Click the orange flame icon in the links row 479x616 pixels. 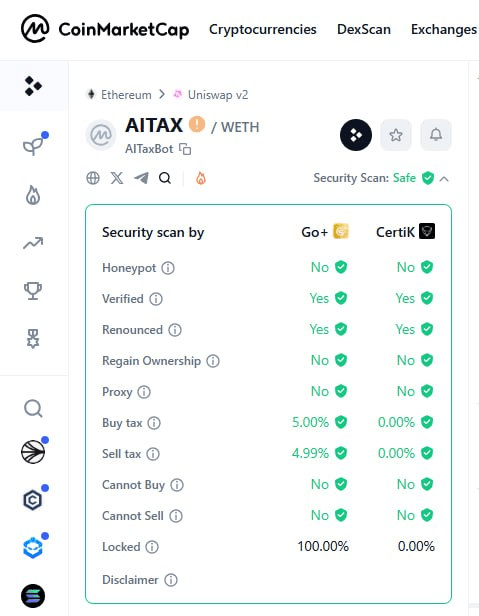(x=201, y=178)
